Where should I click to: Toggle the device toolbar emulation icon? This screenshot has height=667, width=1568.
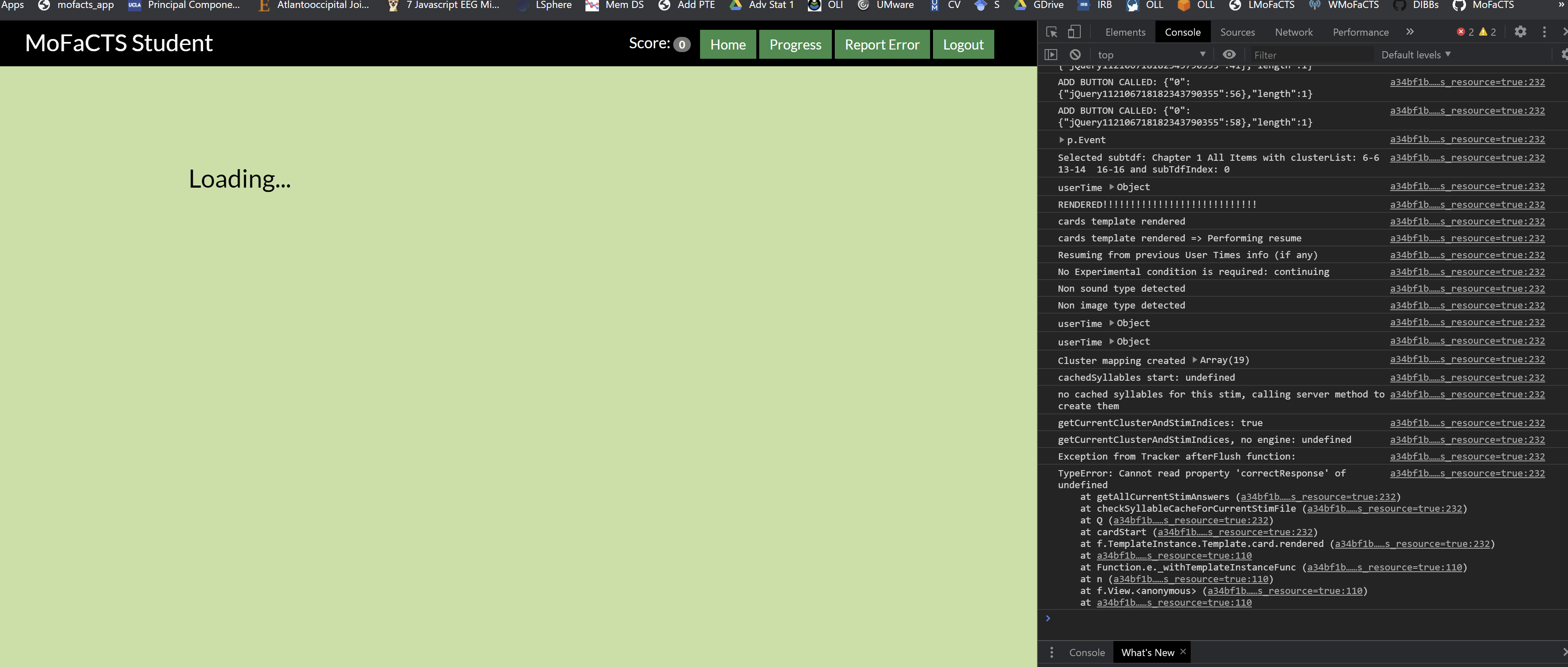coord(1074,31)
